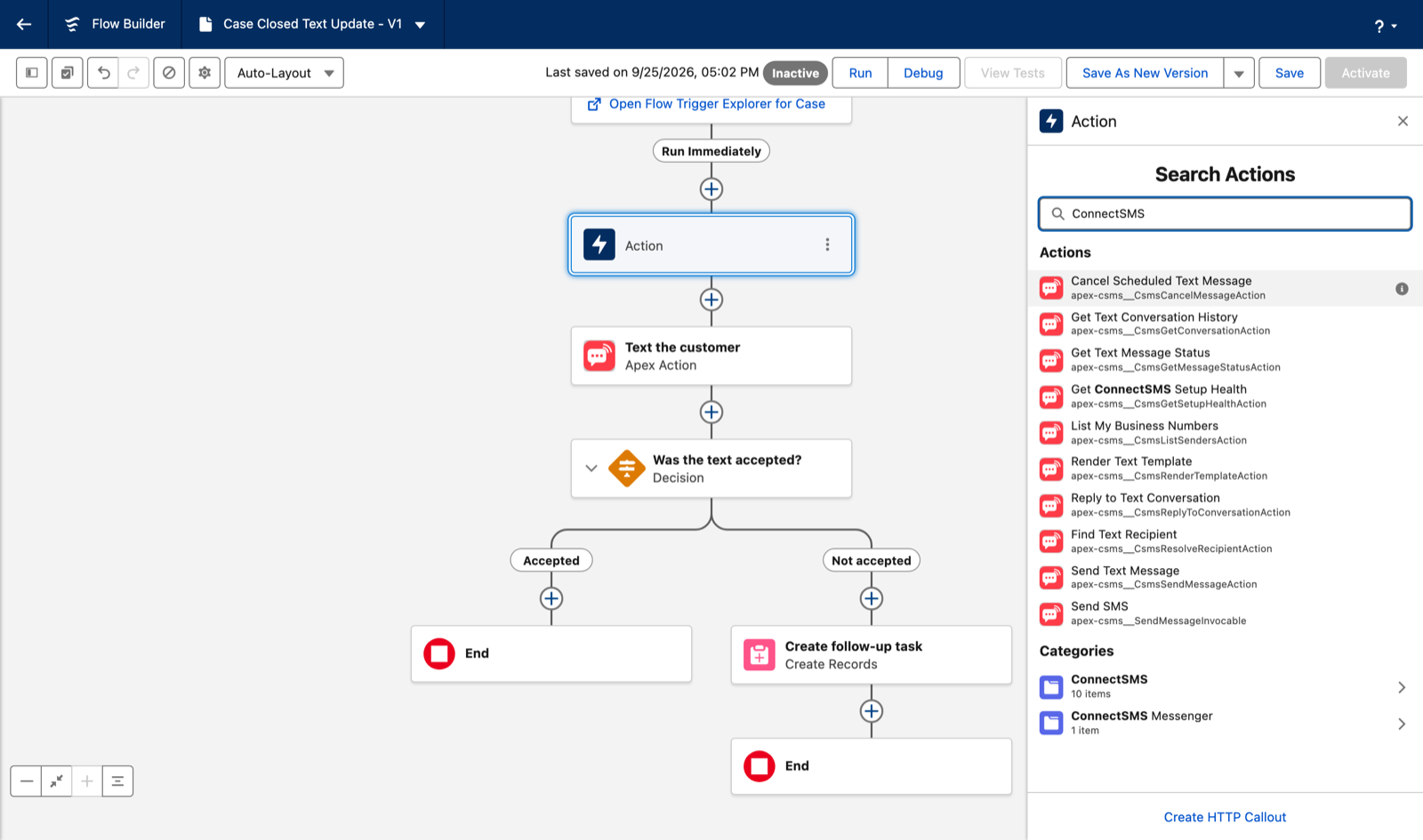
Task: Fit the flow to the canvas
Action: point(57,781)
